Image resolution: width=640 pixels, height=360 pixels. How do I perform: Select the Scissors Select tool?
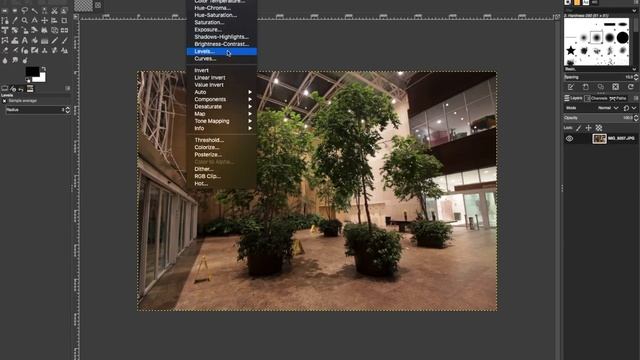point(54,11)
